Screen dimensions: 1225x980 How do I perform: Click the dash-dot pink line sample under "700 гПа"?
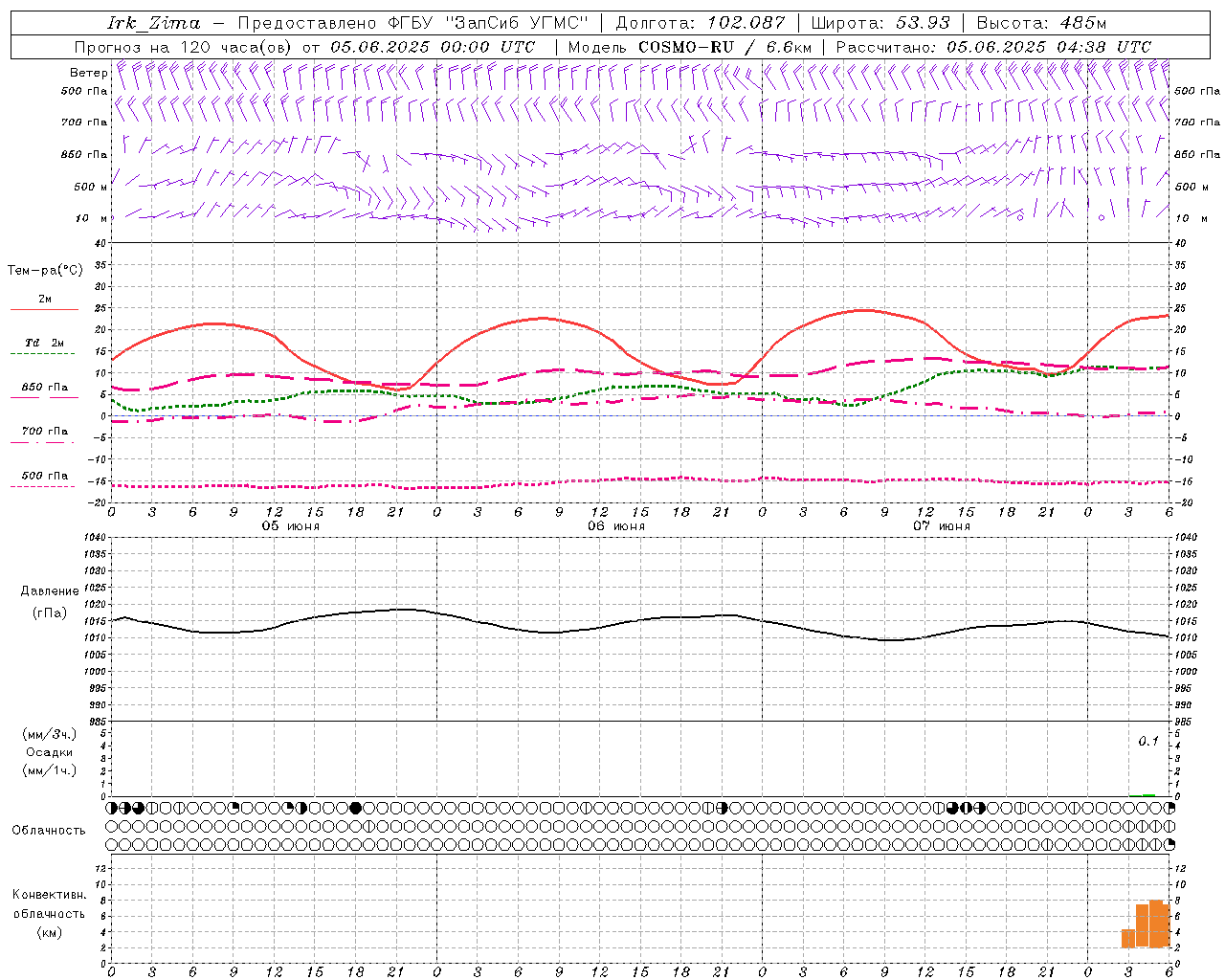44,442
